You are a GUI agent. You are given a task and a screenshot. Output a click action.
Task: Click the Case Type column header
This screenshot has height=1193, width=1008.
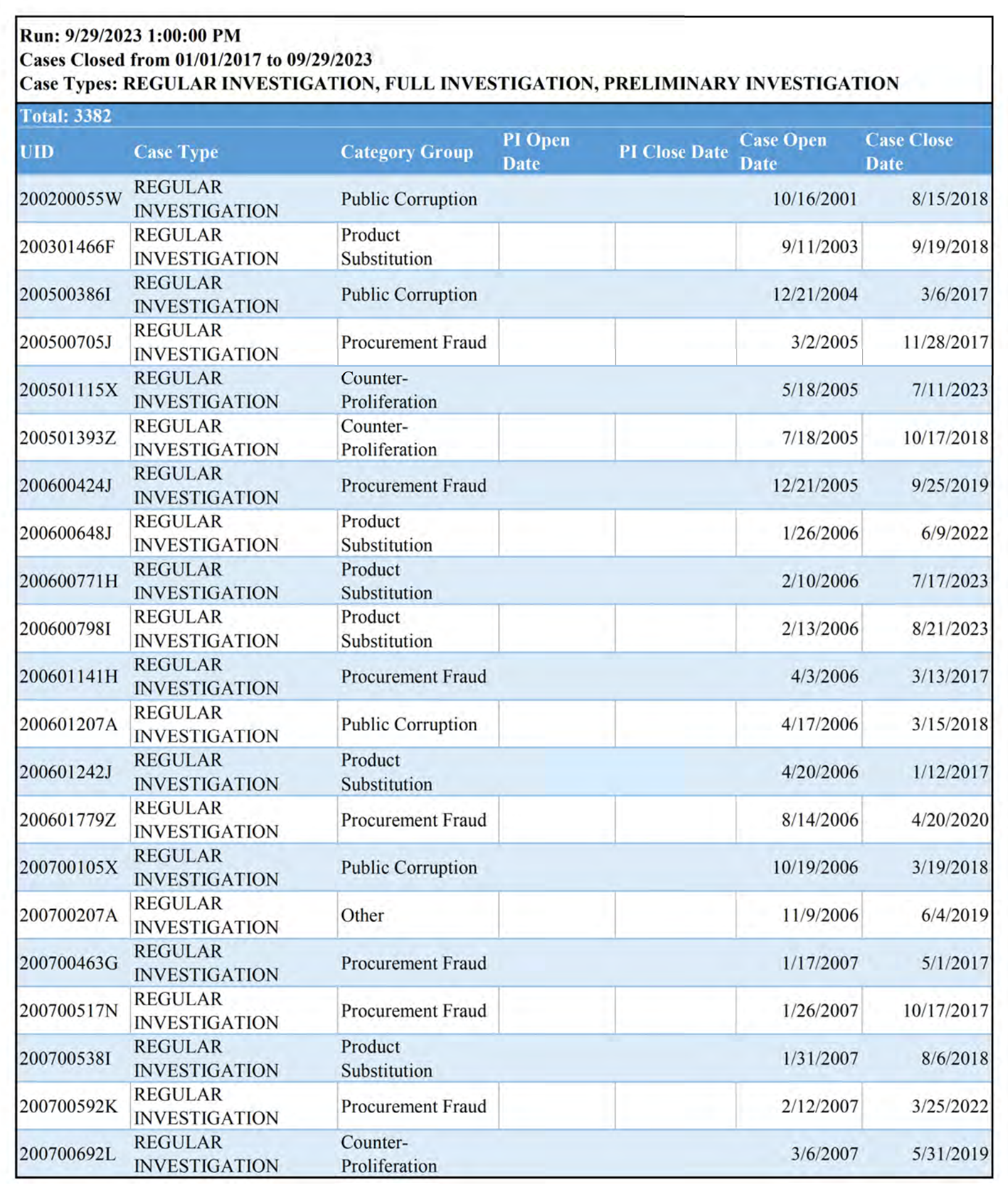tap(176, 152)
